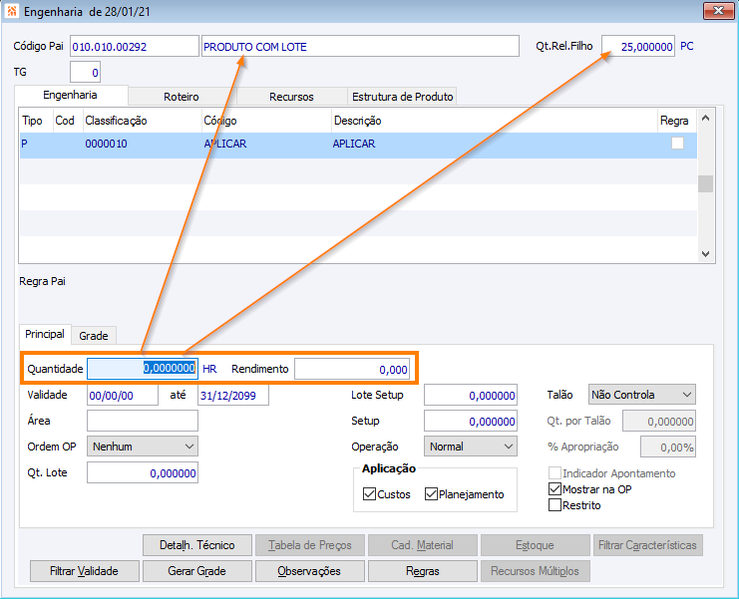
Task: Click the Rendimento field
Action: pos(352,369)
